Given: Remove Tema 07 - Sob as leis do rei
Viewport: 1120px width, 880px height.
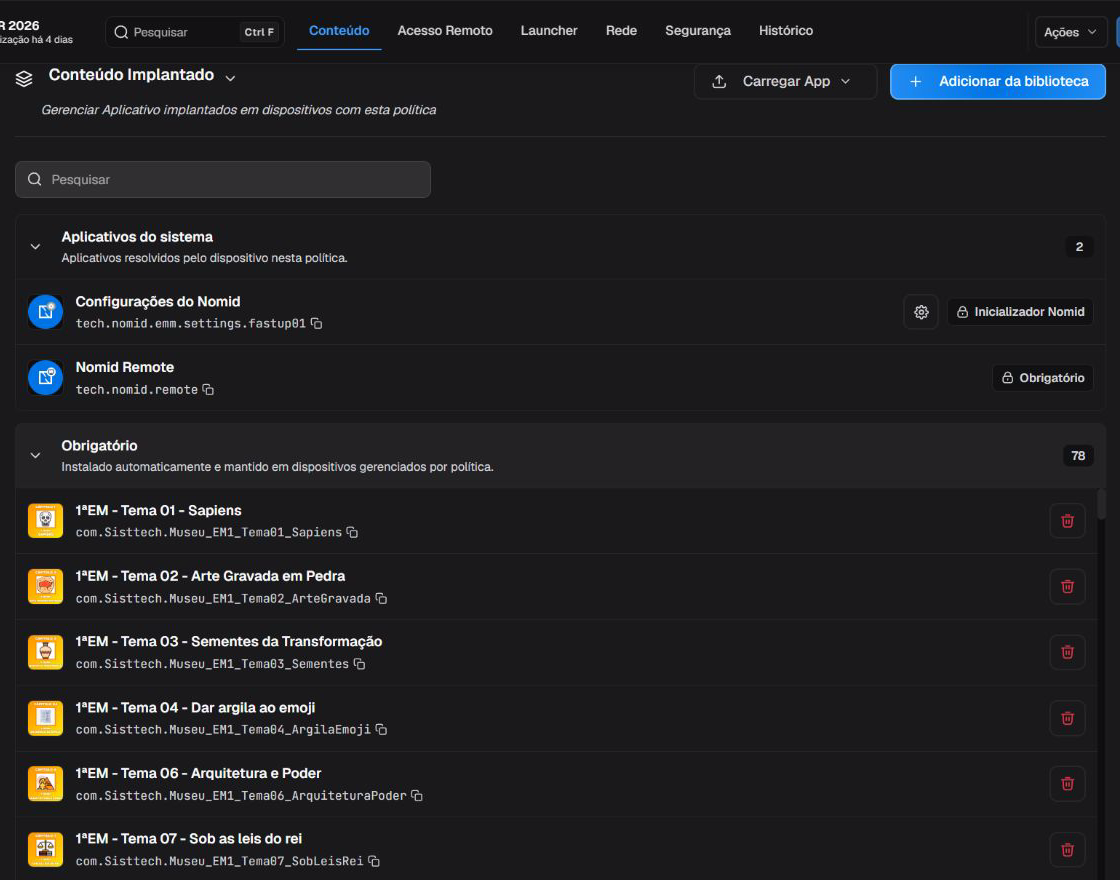Looking at the screenshot, I should [1067, 849].
